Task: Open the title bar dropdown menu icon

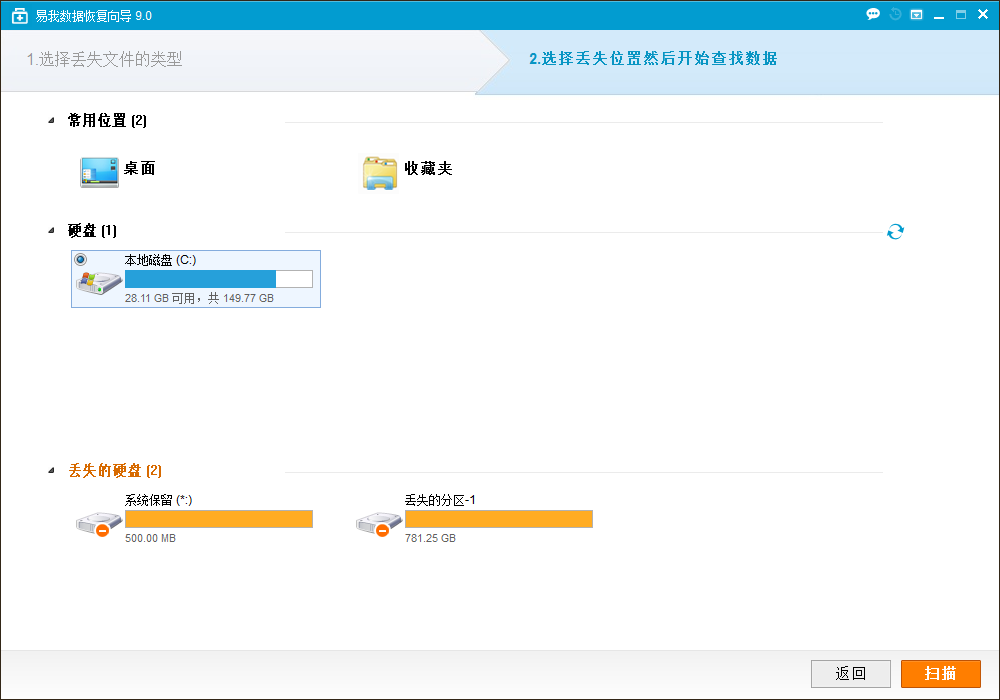Action: tap(916, 14)
